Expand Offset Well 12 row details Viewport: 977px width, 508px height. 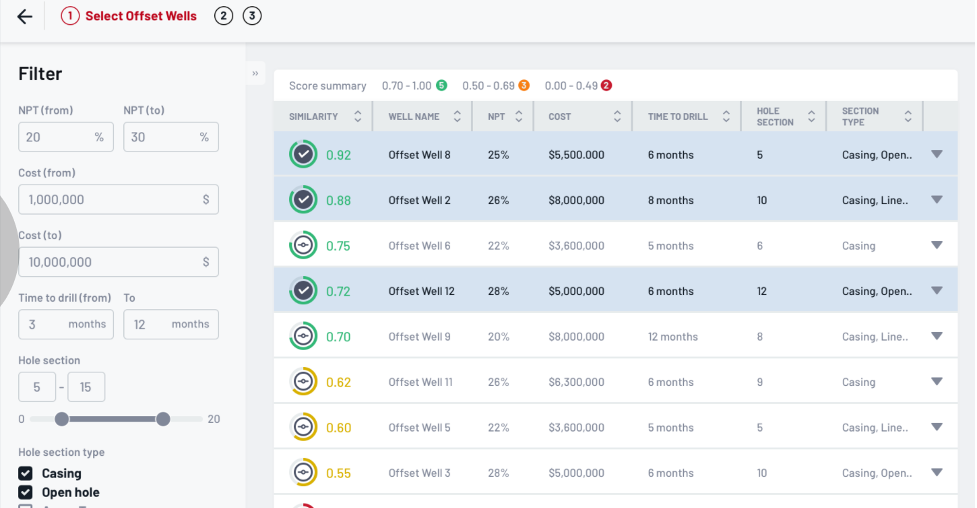(936, 291)
